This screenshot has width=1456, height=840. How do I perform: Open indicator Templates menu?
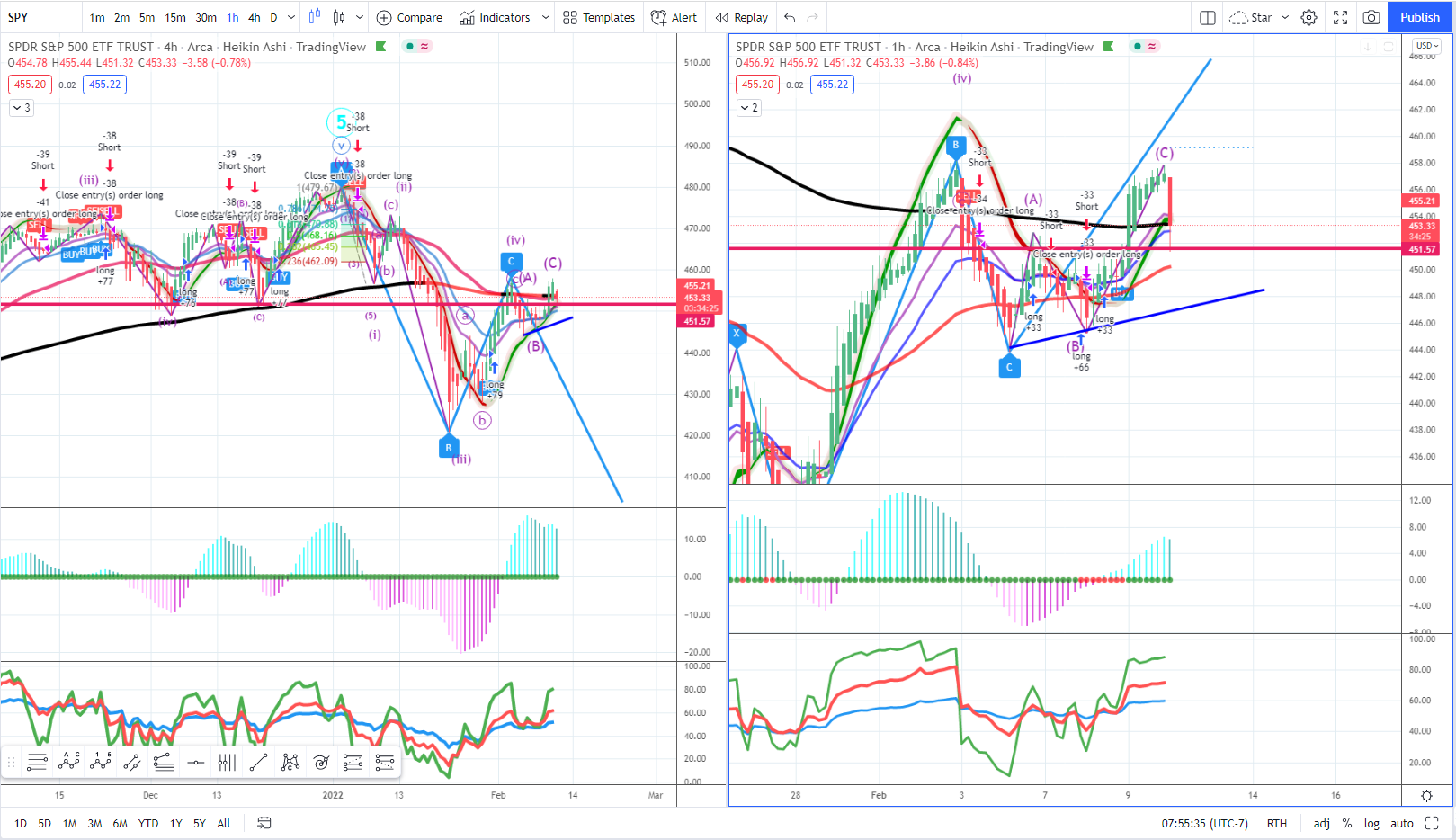point(599,17)
